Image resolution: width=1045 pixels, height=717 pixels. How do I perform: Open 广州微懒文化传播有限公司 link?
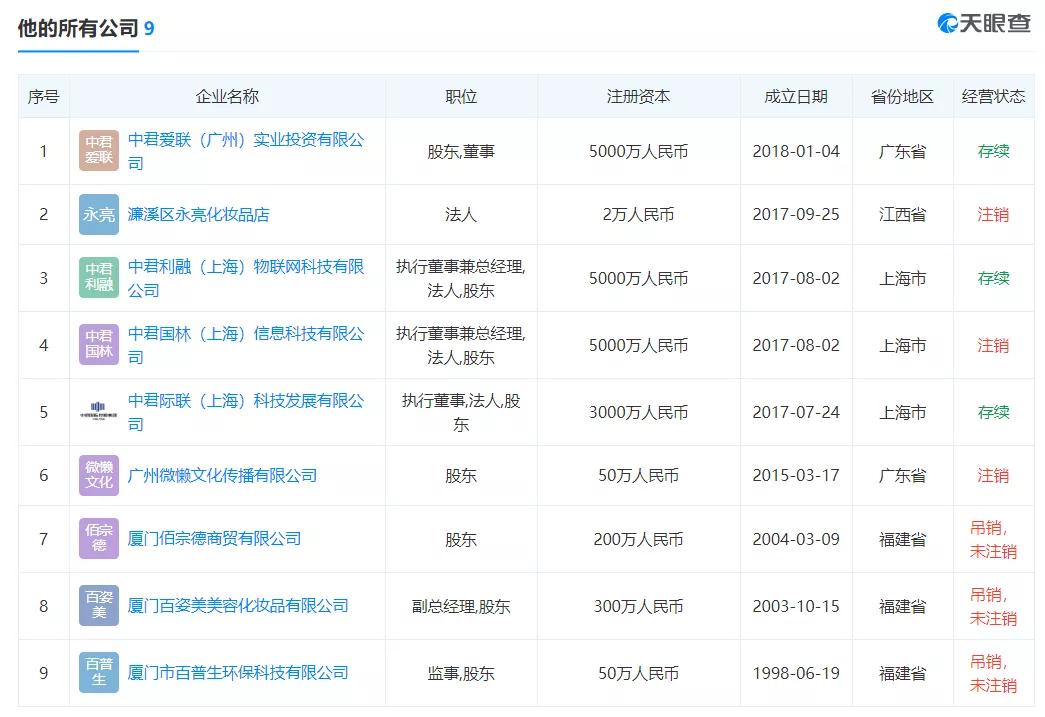(x=222, y=475)
